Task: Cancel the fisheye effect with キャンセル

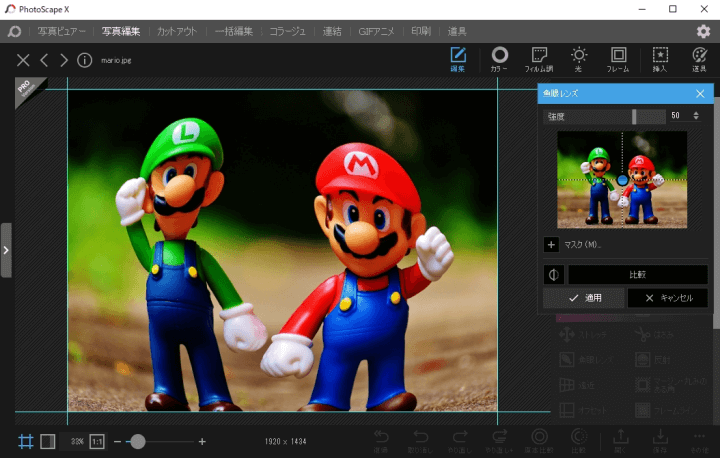Action: click(x=668, y=298)
